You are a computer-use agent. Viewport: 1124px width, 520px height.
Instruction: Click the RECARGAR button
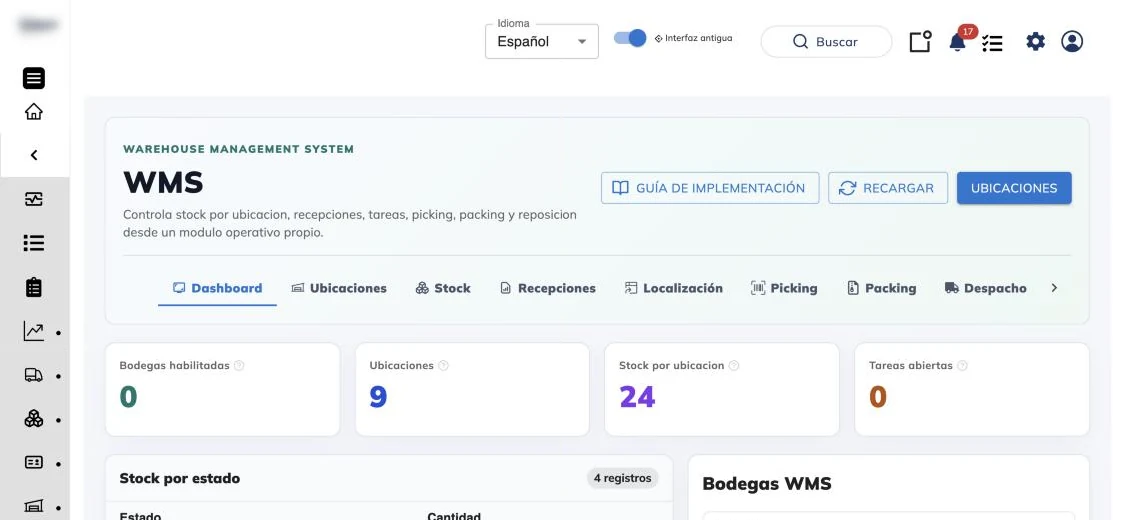[x=888, y=188]
